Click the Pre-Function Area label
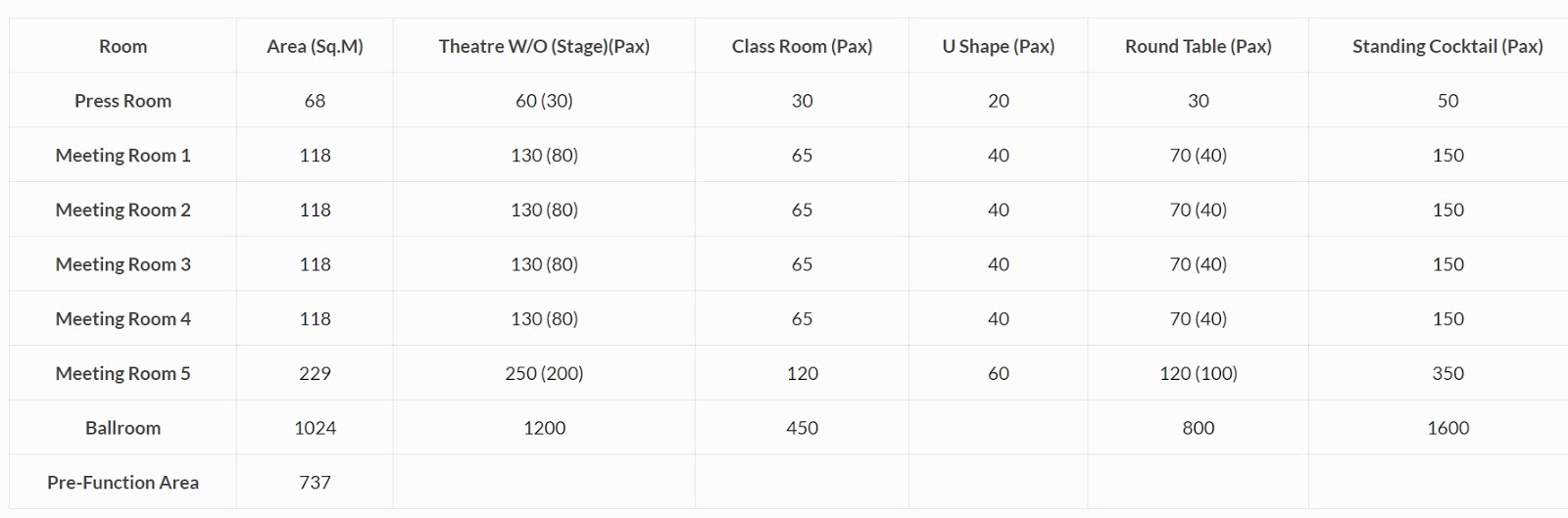Screen dimensions: 1568x518 pyautogui.click(x=122, y=483)
